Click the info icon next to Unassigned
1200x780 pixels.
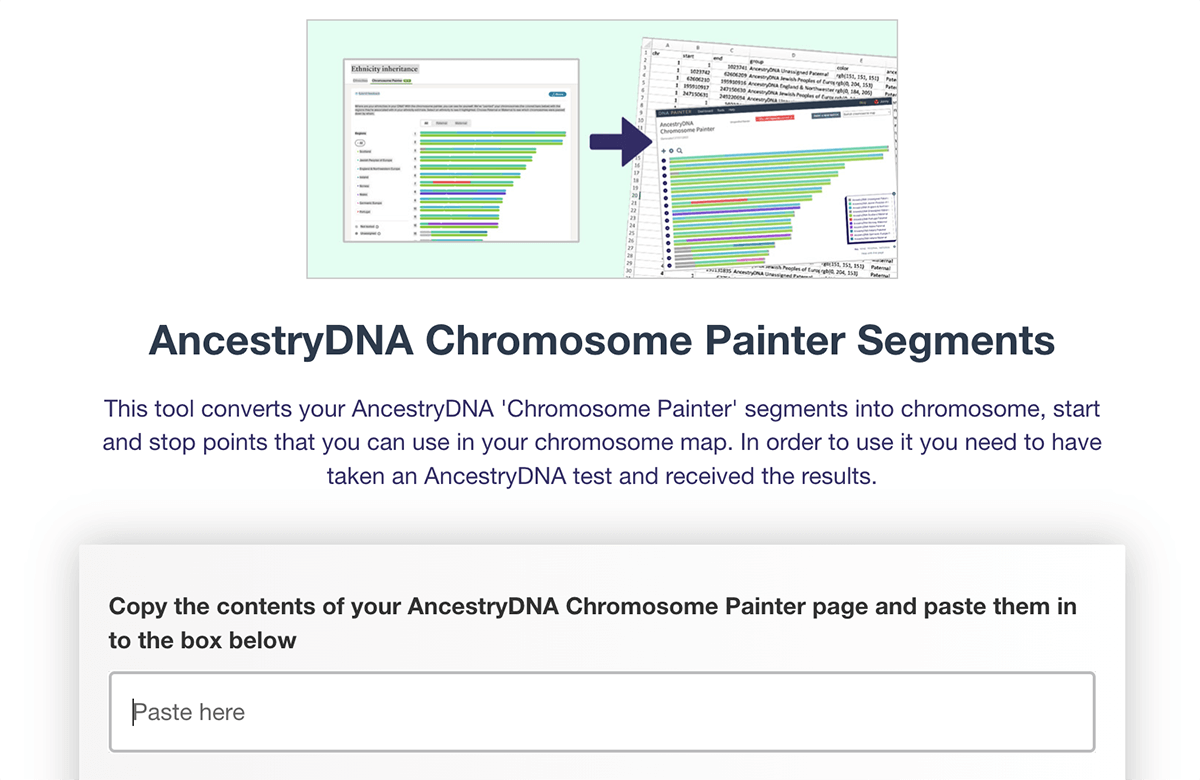[379, 233]
